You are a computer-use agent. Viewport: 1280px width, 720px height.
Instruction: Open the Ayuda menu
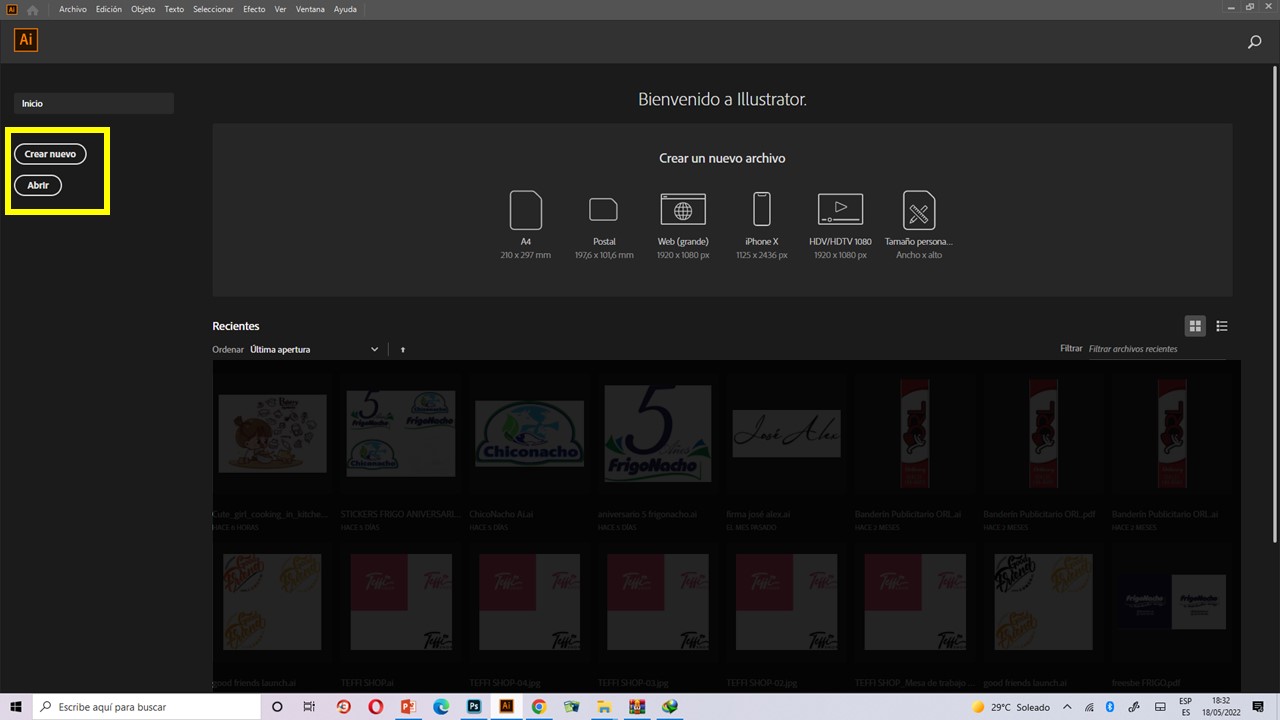pos(345,9)
